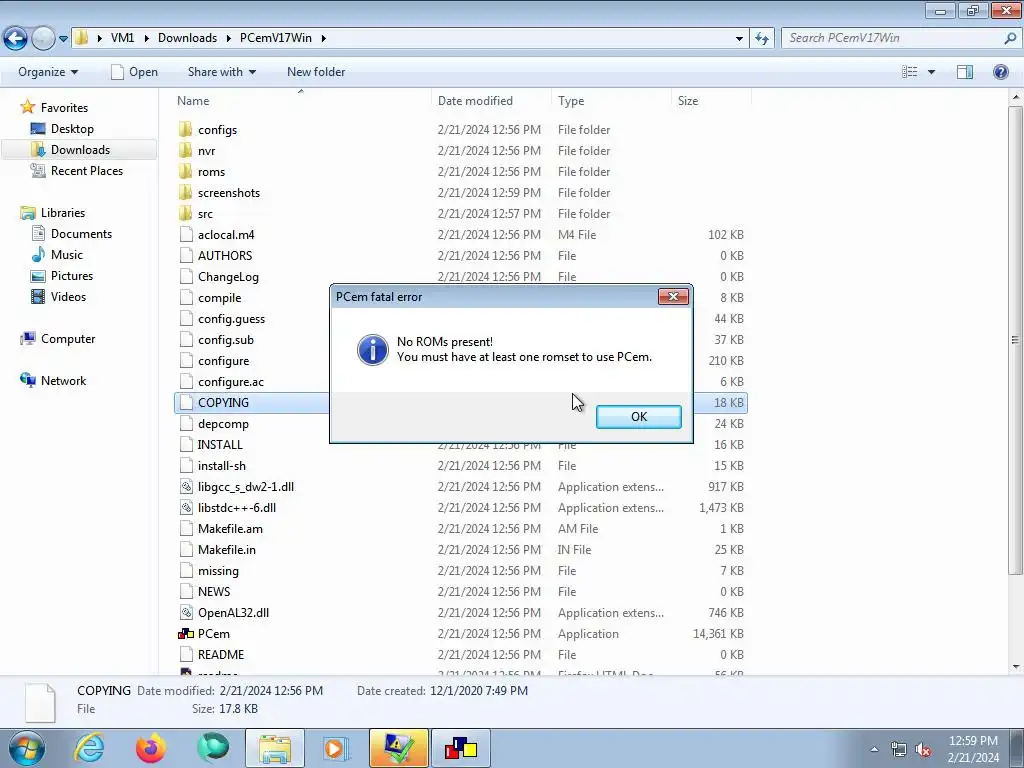The width and height of the screenshot is (1024, 768).
Task: Open the Organize menu
Action: point(48,72)
